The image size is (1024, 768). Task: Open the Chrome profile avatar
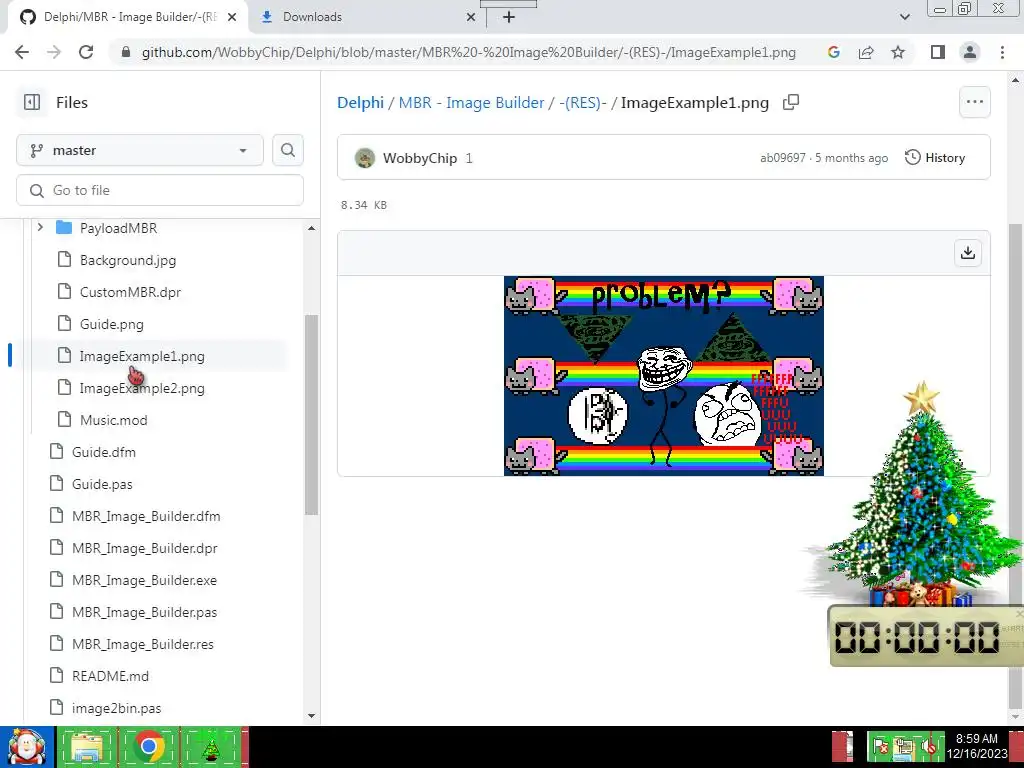pos(970,52)
